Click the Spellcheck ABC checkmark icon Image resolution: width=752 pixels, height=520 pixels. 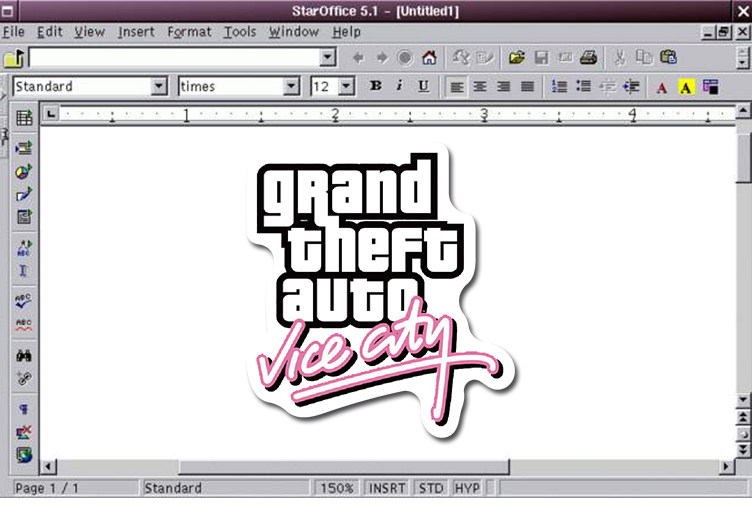click(x=24, y=301)
